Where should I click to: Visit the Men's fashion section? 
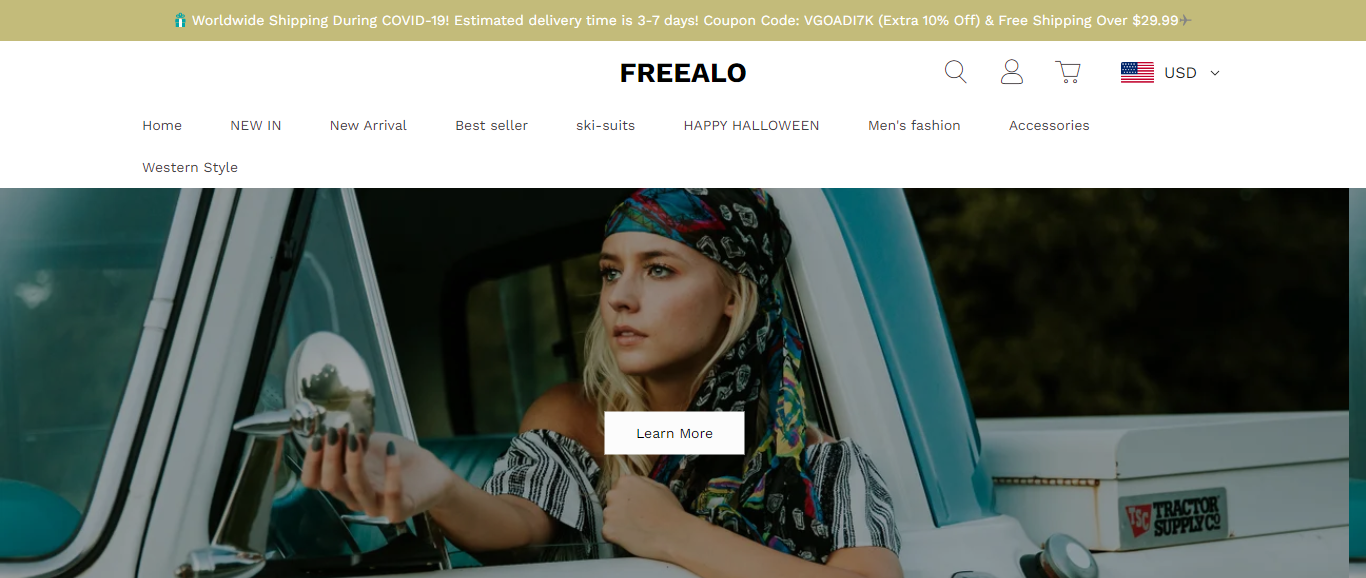(914, 125)
